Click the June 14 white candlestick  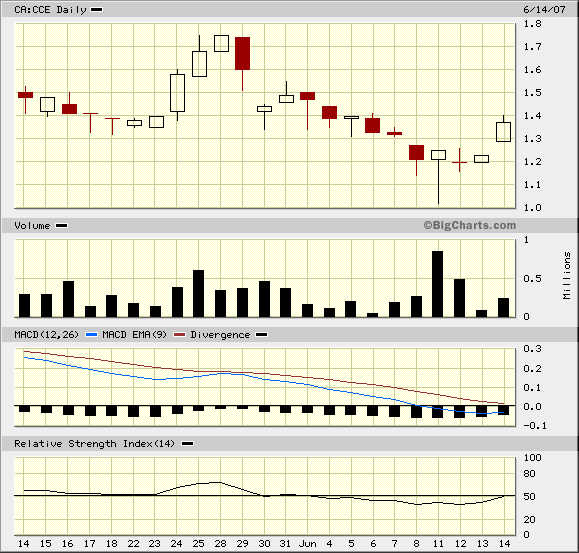503,132
